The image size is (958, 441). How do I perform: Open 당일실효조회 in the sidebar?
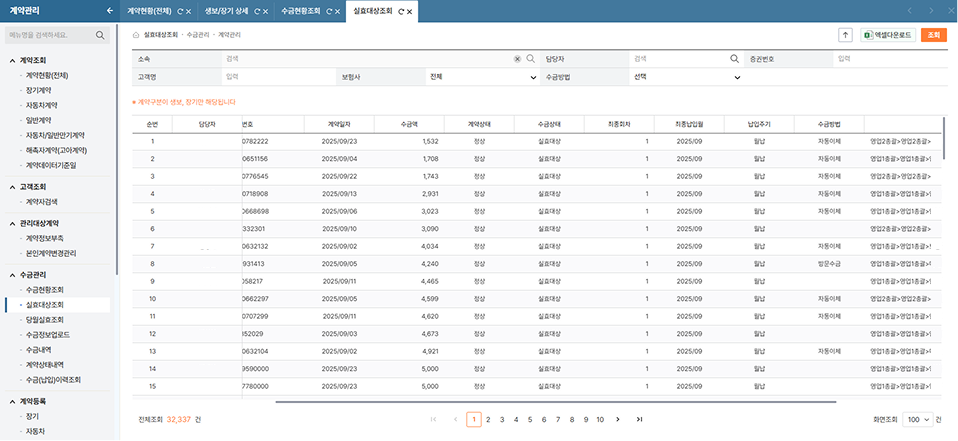tap(46, 320)
